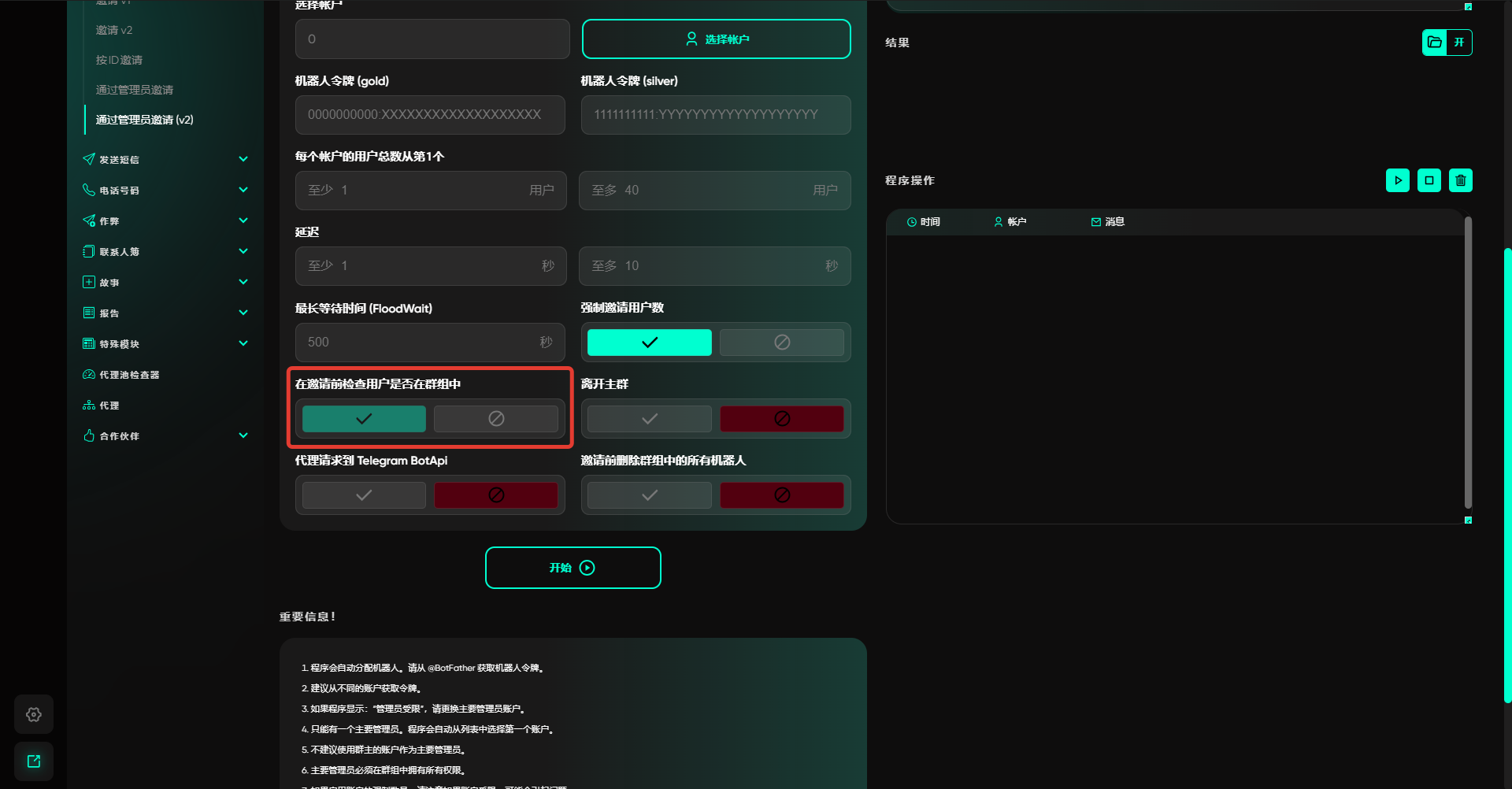Click the 机器人令牌 (gold) input field
This screenshot has width=1512, height=789.
430,115
